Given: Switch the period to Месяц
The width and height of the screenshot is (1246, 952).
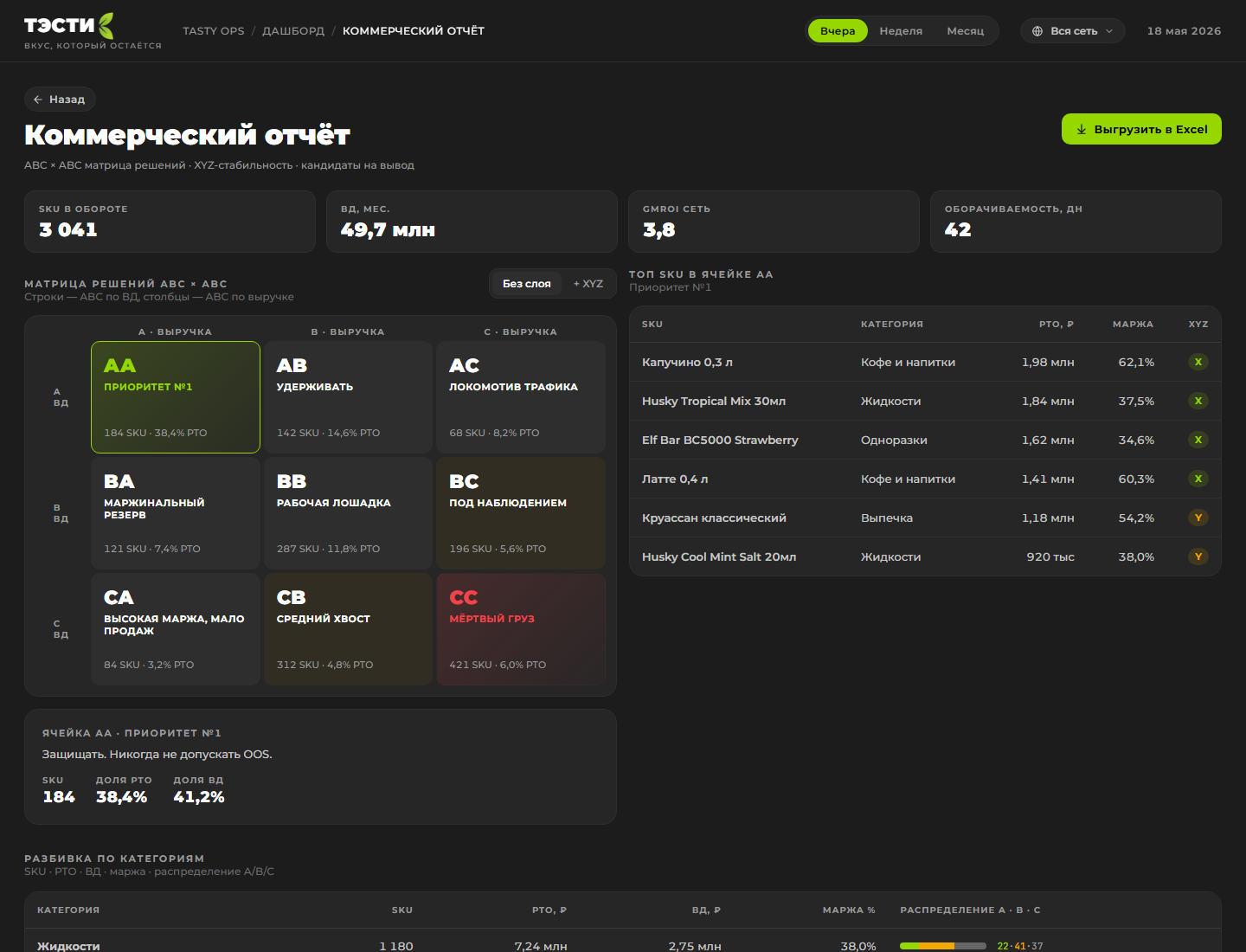Looking at the screenshot, I should (x=966, y=31).
